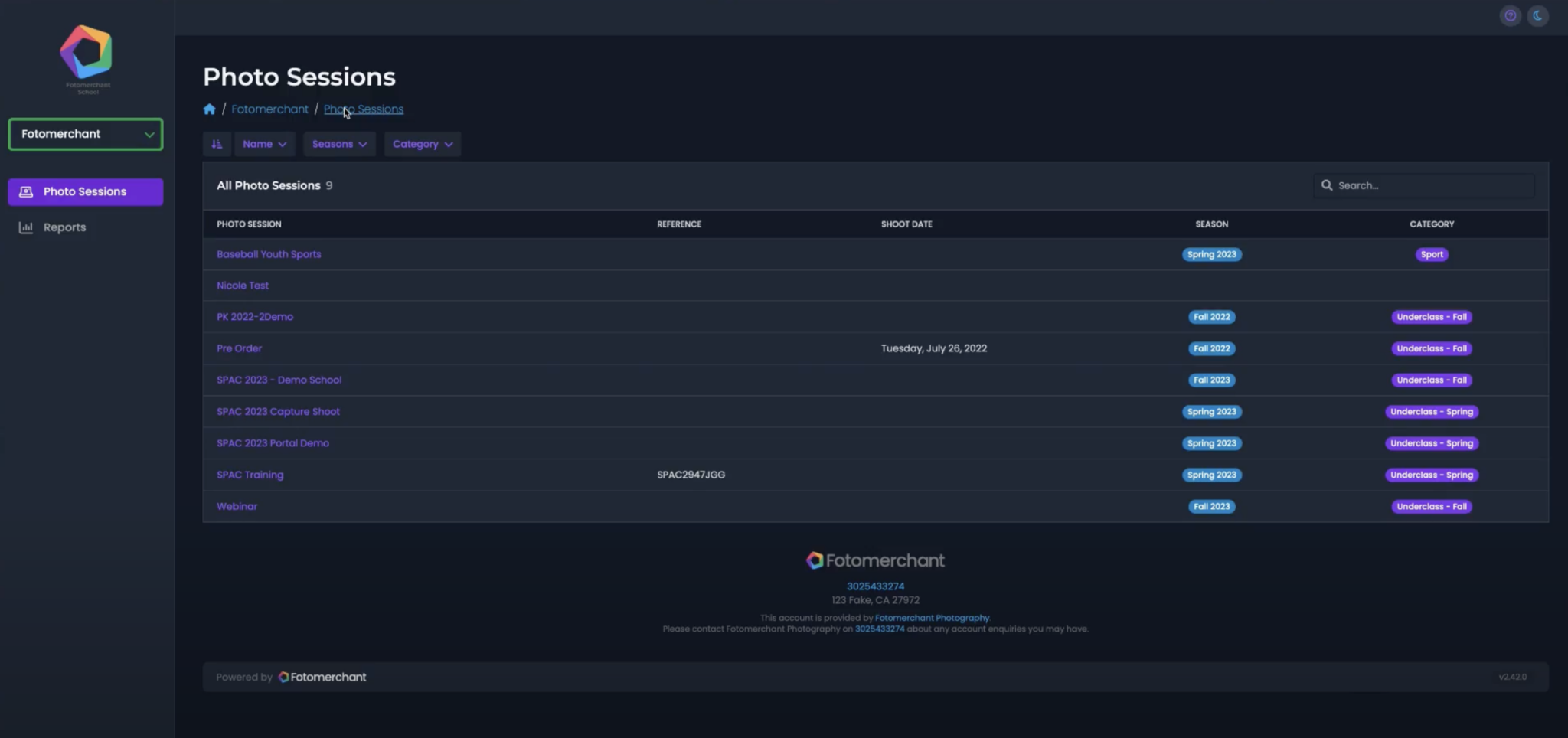Click the Season column header
Screen dimensions: 1568x738
(x=1212, y=224)
